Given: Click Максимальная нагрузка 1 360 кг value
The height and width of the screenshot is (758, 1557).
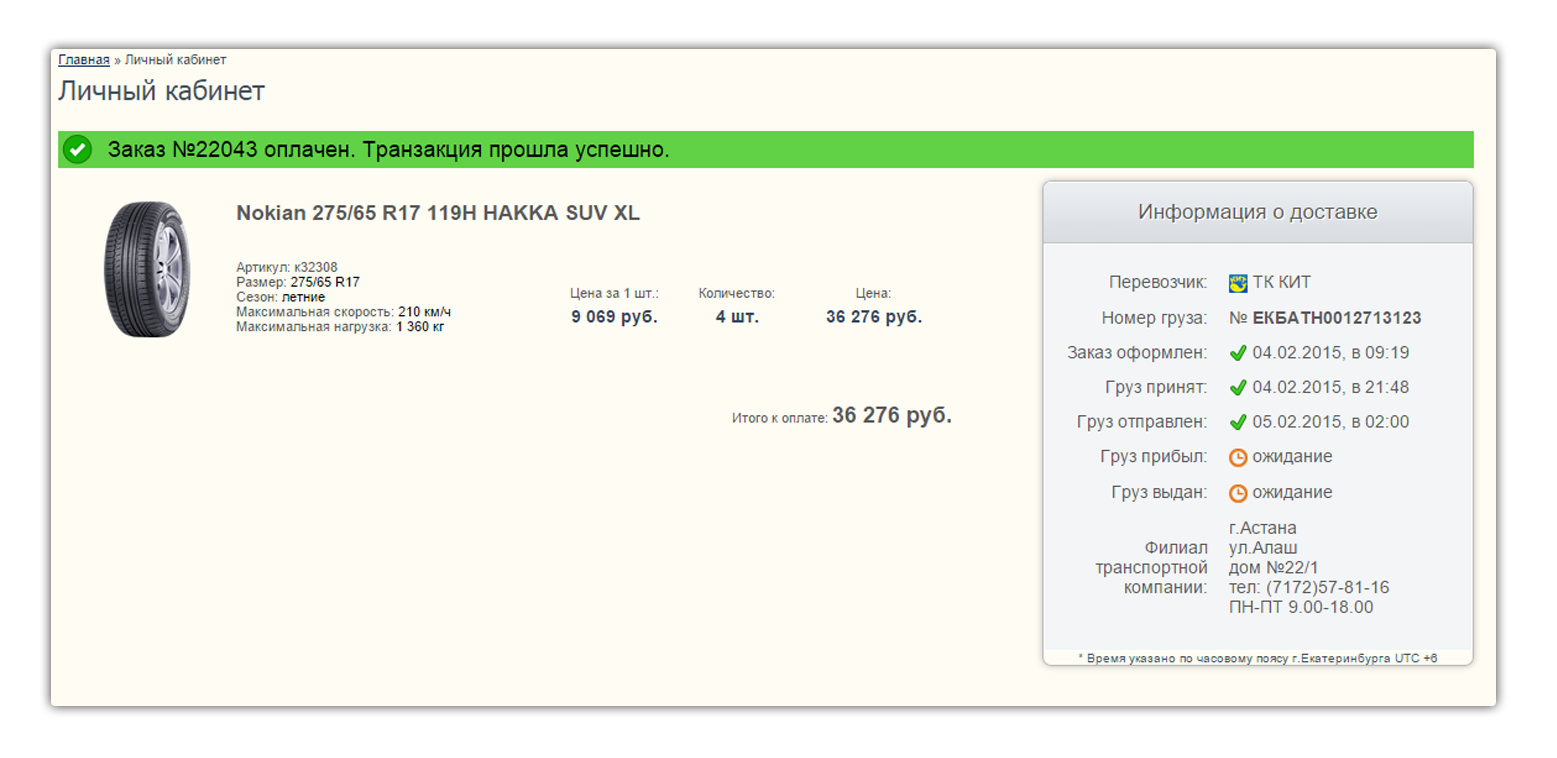Looking at the screenshot, I should [420, 327].
